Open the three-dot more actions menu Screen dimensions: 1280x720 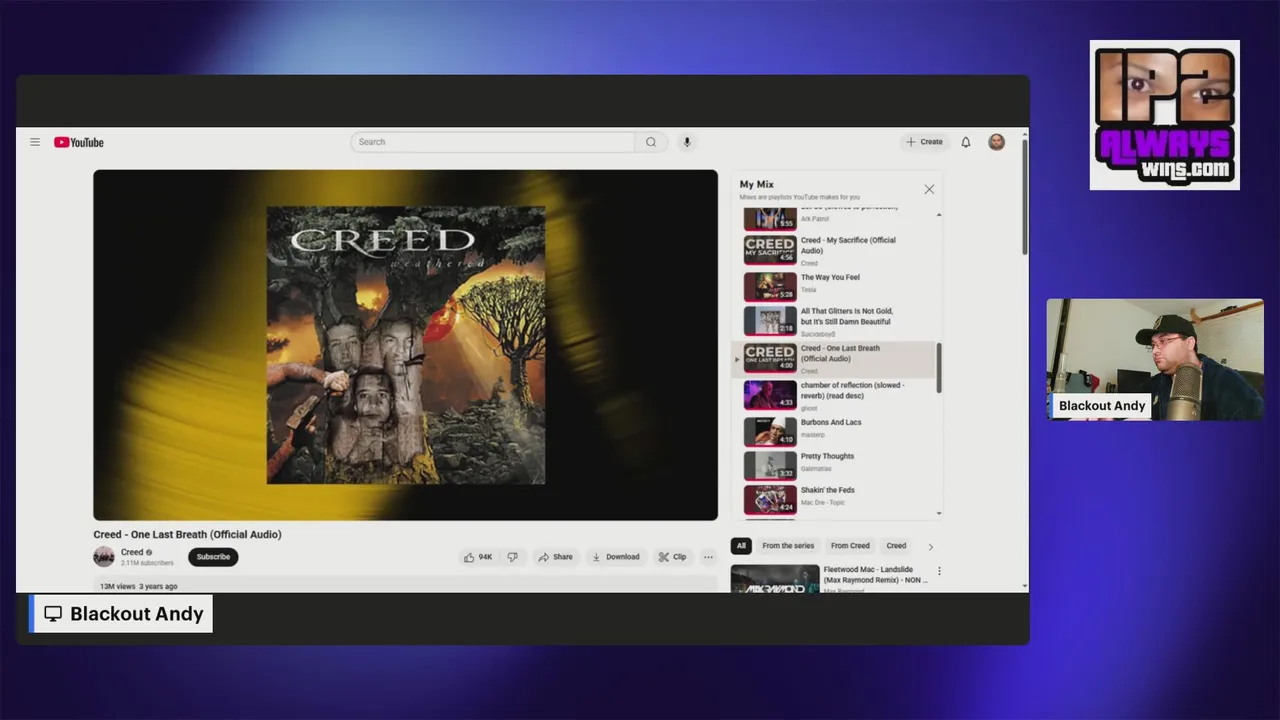708,557
